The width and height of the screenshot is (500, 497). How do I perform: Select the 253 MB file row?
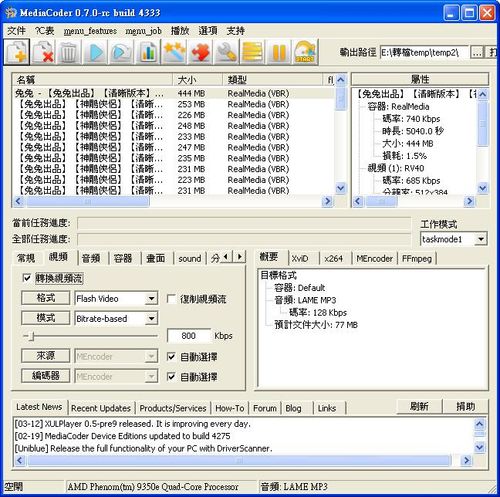coord(173,104)
